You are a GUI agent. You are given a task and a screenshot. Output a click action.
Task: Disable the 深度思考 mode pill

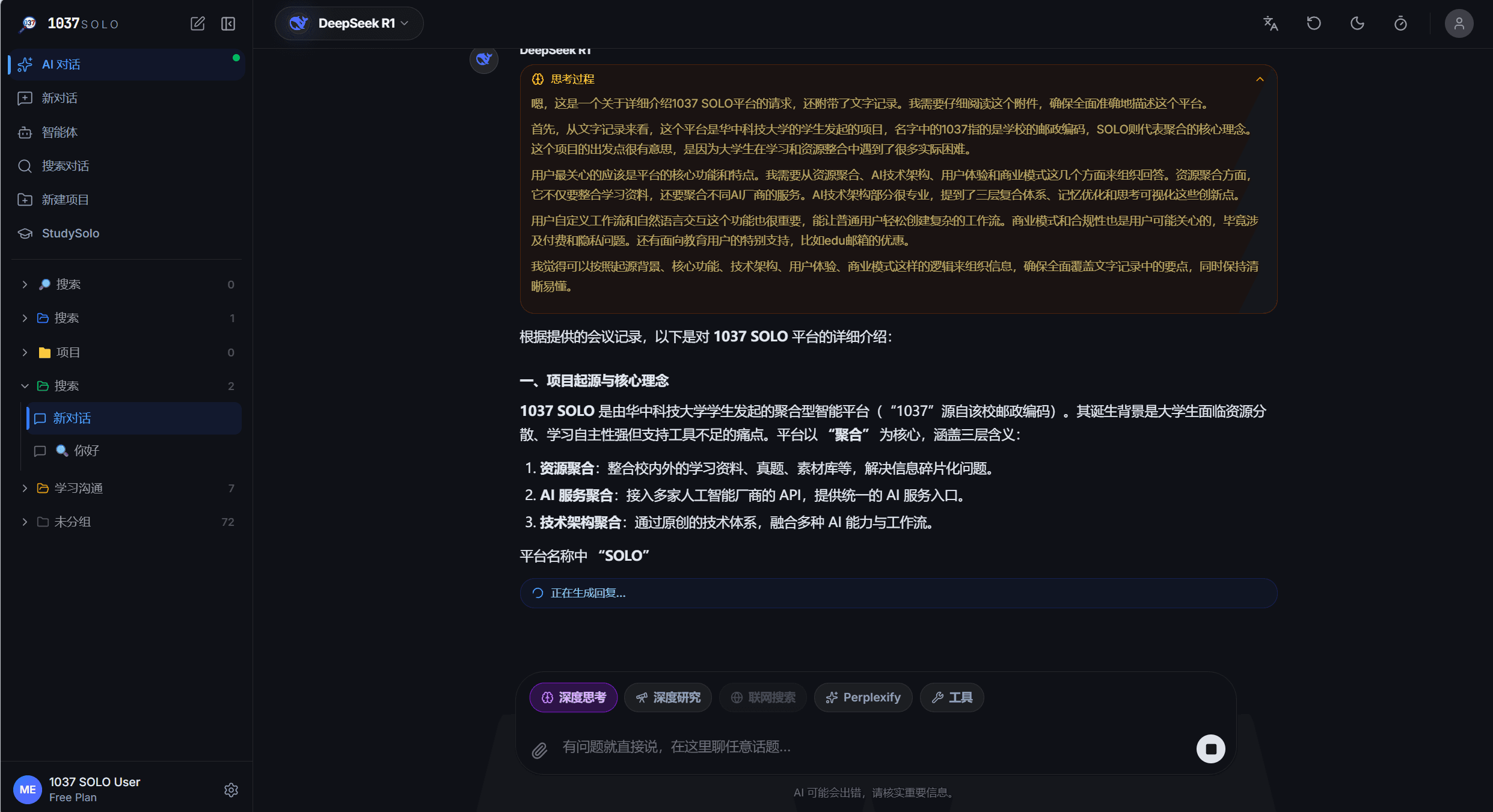pos(573,697)
